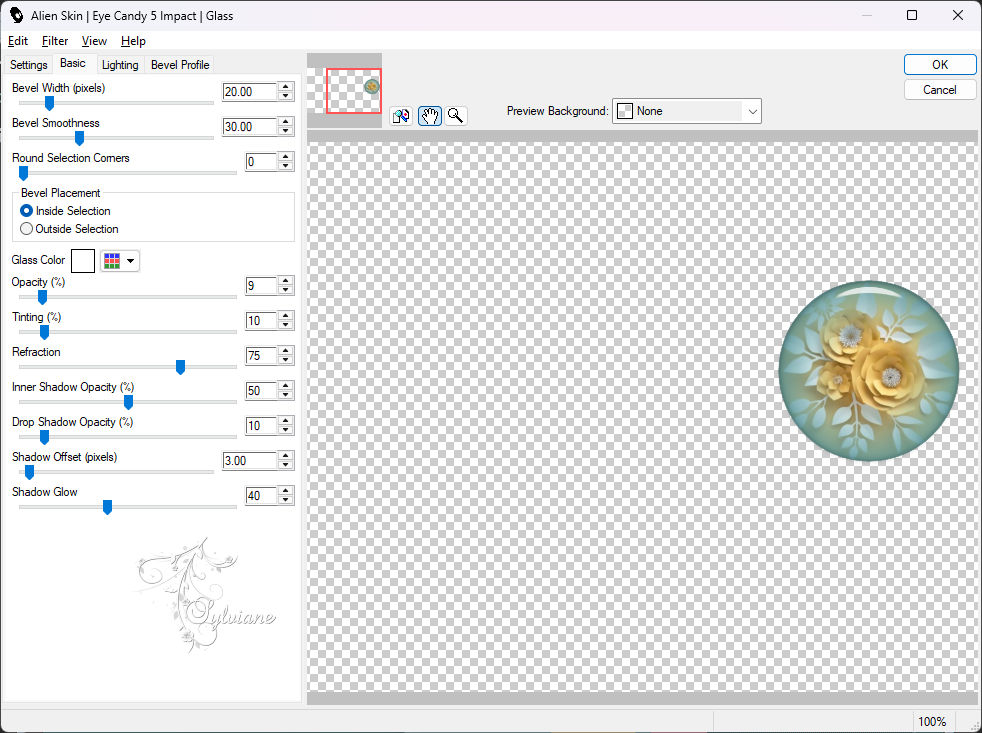Click the Tinting slider handle

point(44,333)
